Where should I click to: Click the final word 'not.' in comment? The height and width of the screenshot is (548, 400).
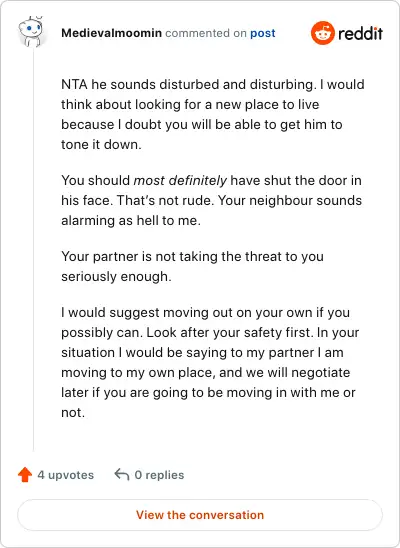click(x=73, y=413)
